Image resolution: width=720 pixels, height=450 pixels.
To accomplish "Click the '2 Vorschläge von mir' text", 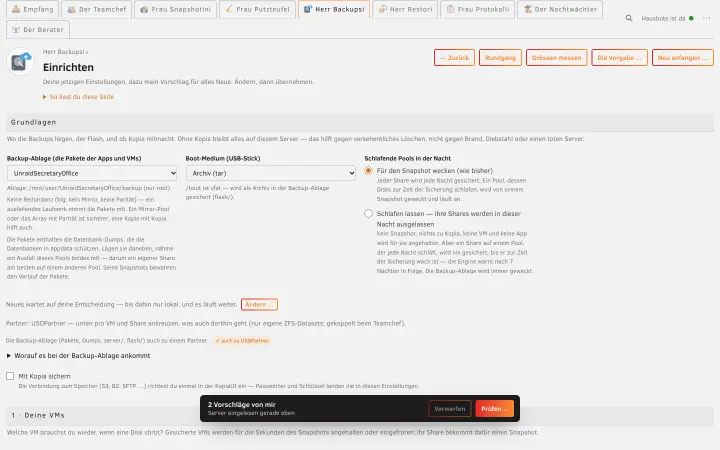I will (242, 405).
